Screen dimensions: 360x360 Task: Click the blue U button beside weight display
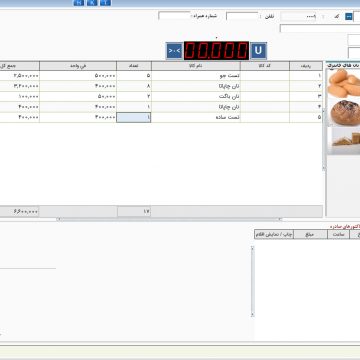[258, 51]
